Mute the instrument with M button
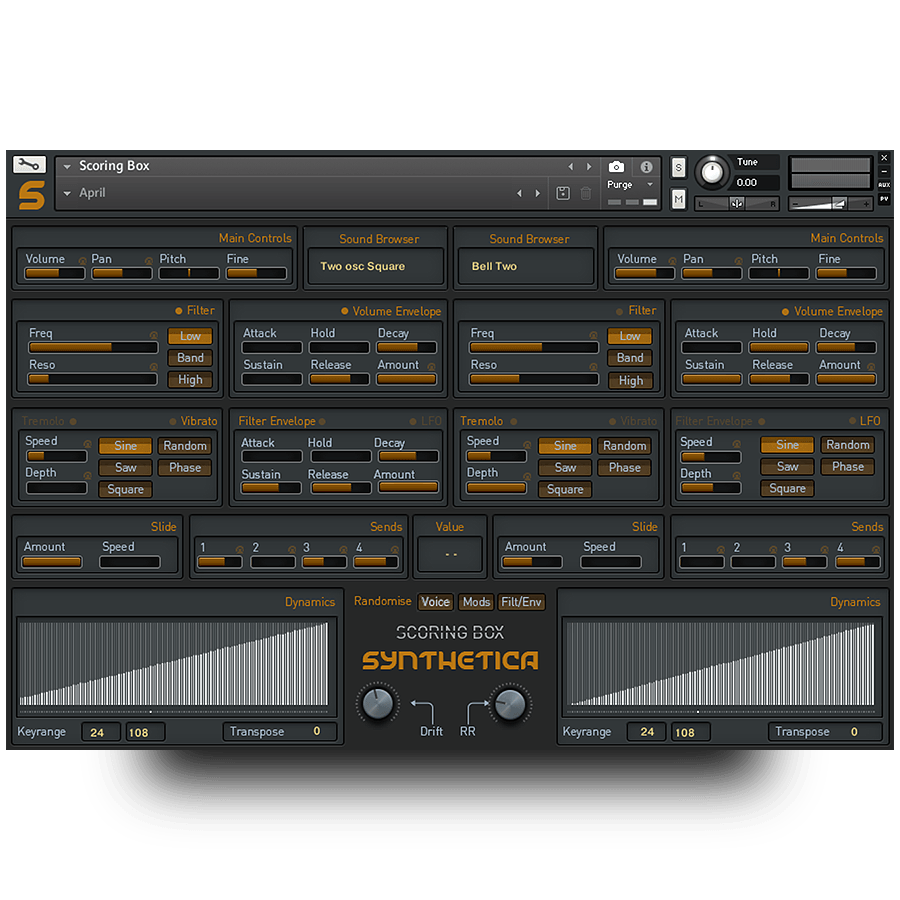The height and width of the screenshot is (900, 900). 679,200
